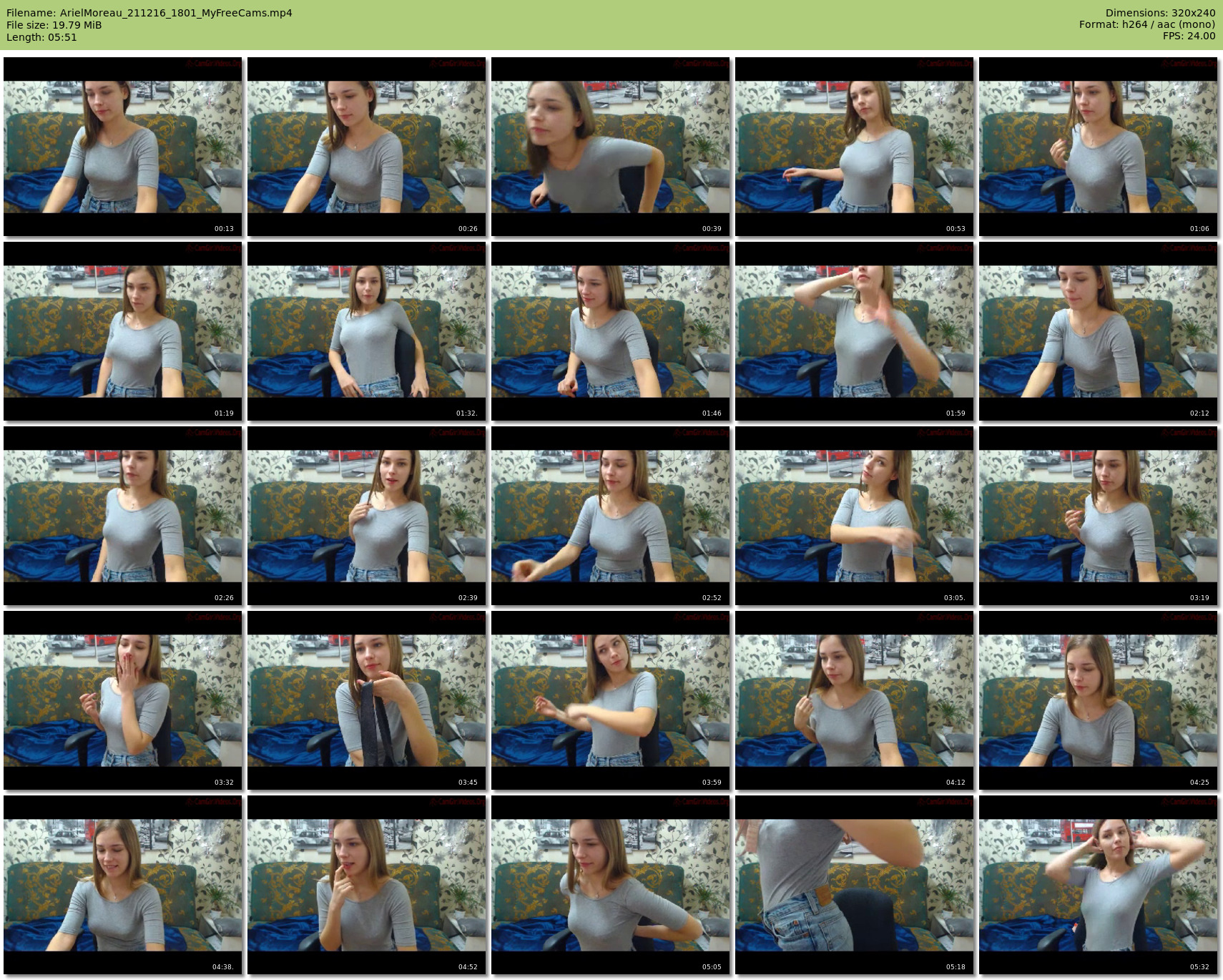The image size is (1223, 980).
Task: Select the frame timestamped 02:52
Action: (x=610, y=516)
